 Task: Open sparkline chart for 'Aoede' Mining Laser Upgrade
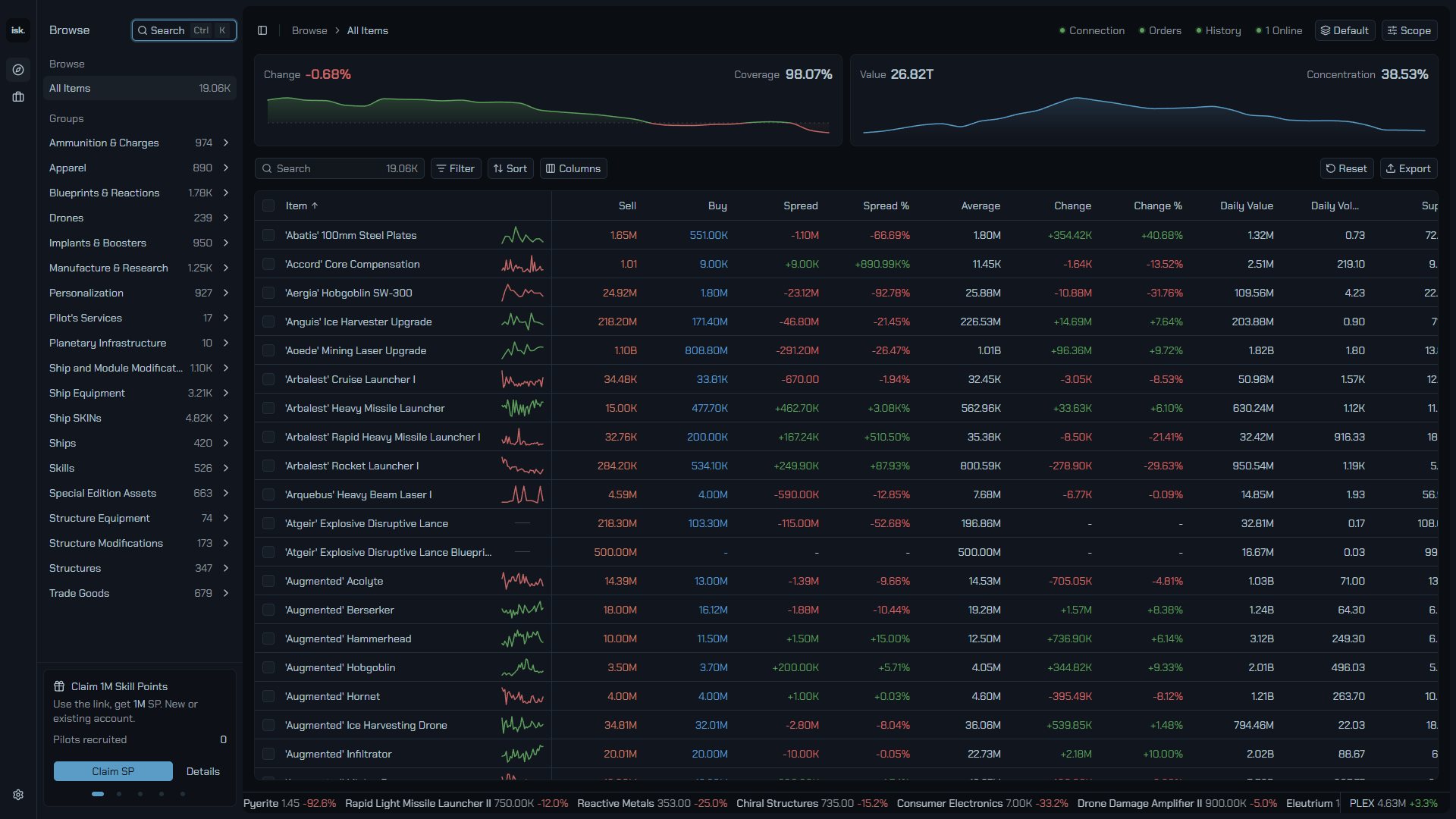pos(522,350)
